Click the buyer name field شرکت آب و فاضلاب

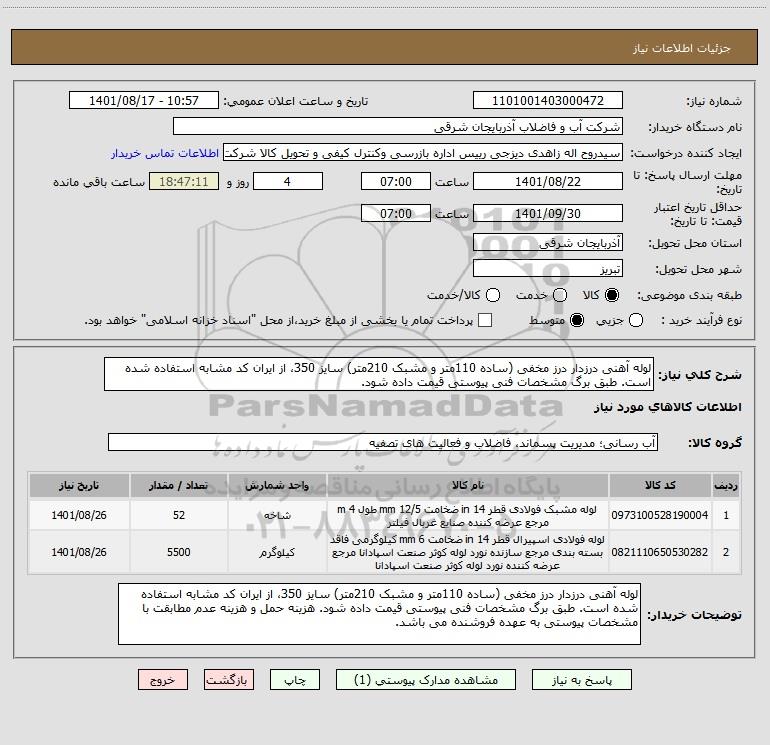coord(398,127)
